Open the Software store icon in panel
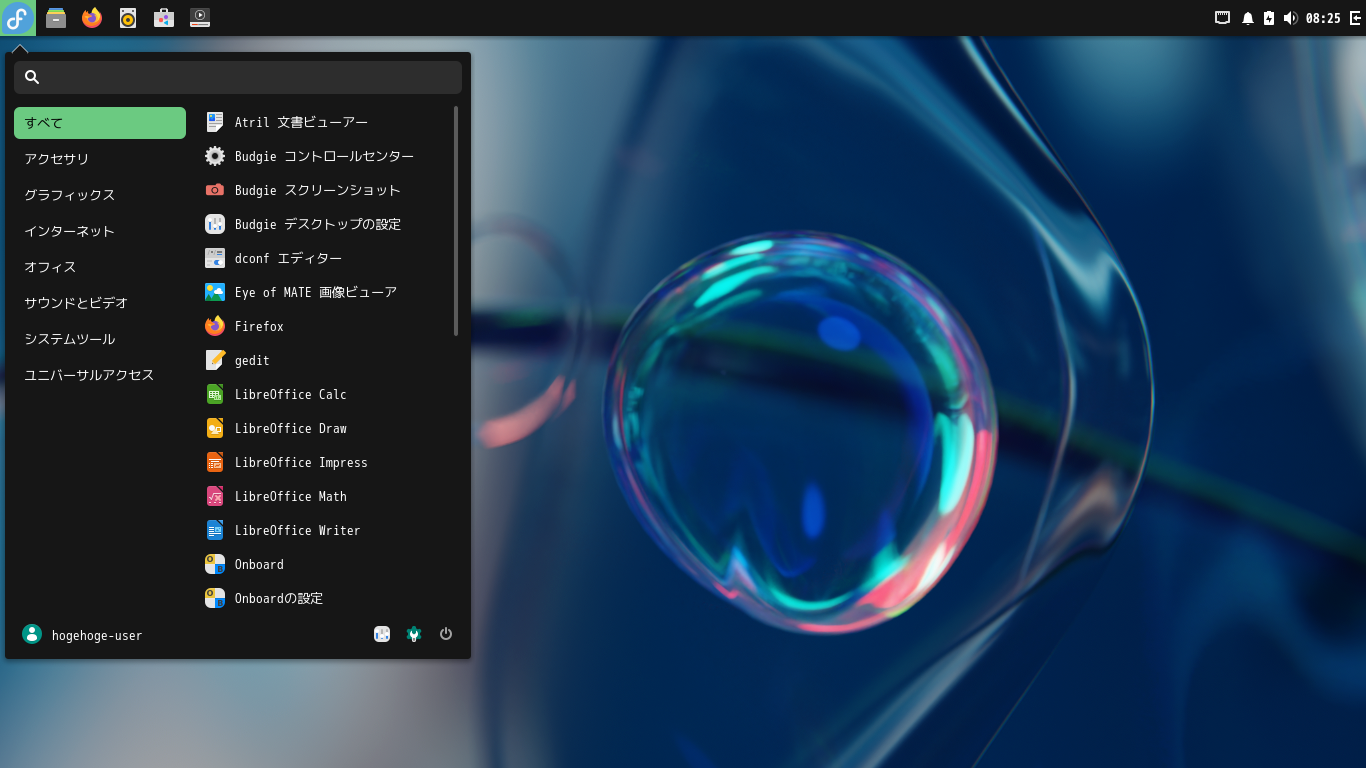This screenshot has height=768, width=1366. (x=164, y=18)
